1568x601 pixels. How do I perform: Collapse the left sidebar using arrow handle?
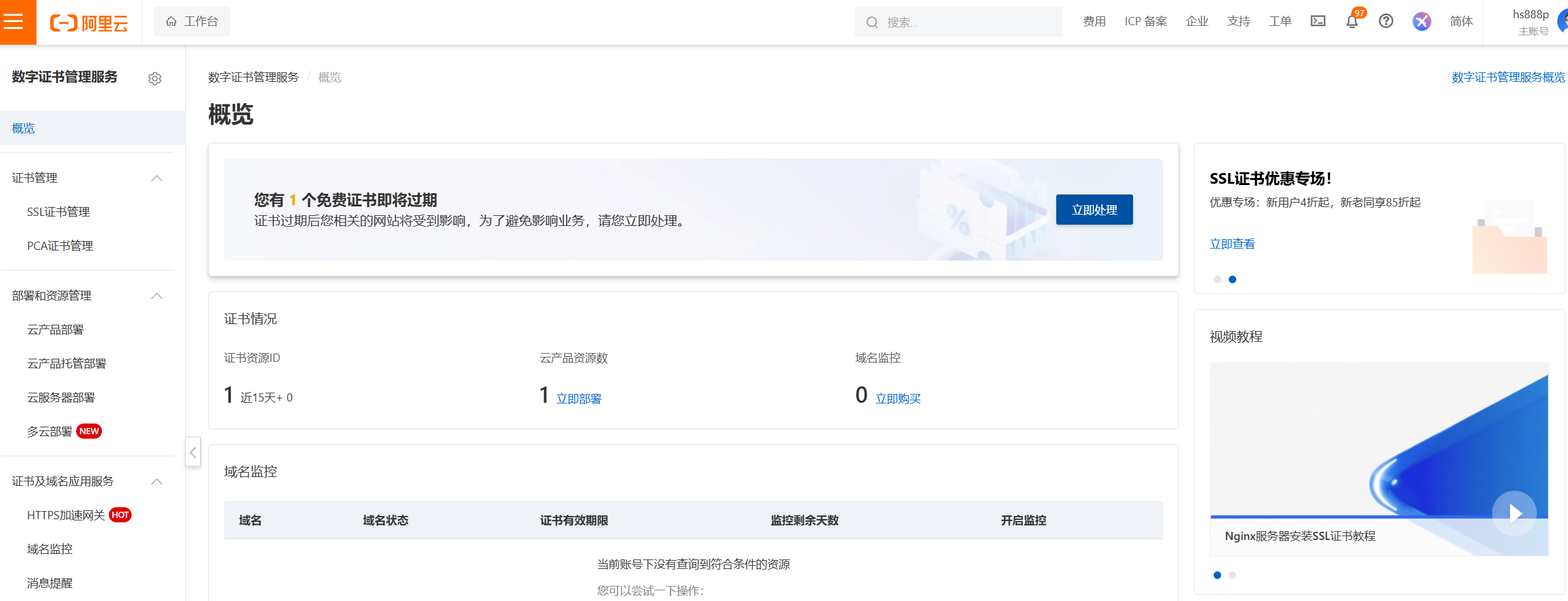click(193, 452)
